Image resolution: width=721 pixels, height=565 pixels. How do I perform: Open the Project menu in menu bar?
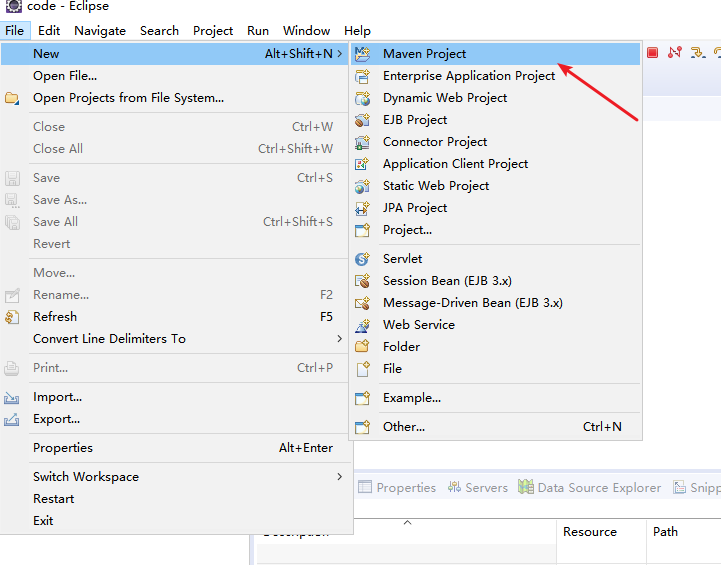(x=213, y=31)
